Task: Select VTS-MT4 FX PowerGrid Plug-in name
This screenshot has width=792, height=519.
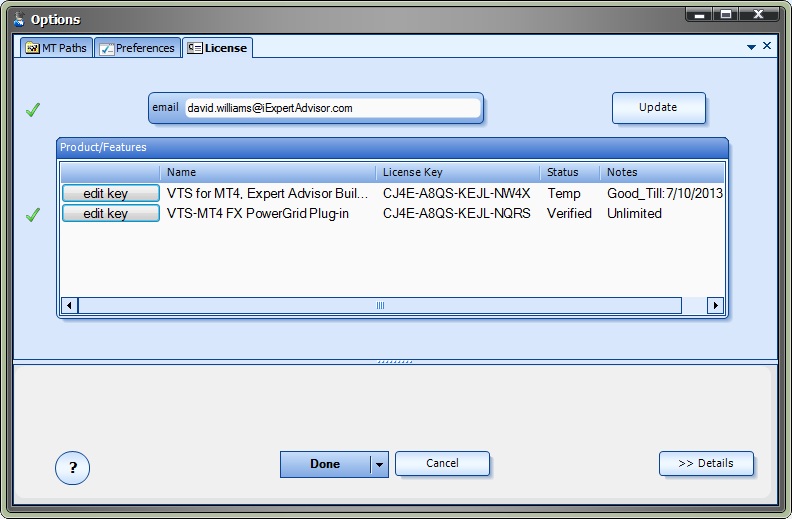Action: click(258, 214)
